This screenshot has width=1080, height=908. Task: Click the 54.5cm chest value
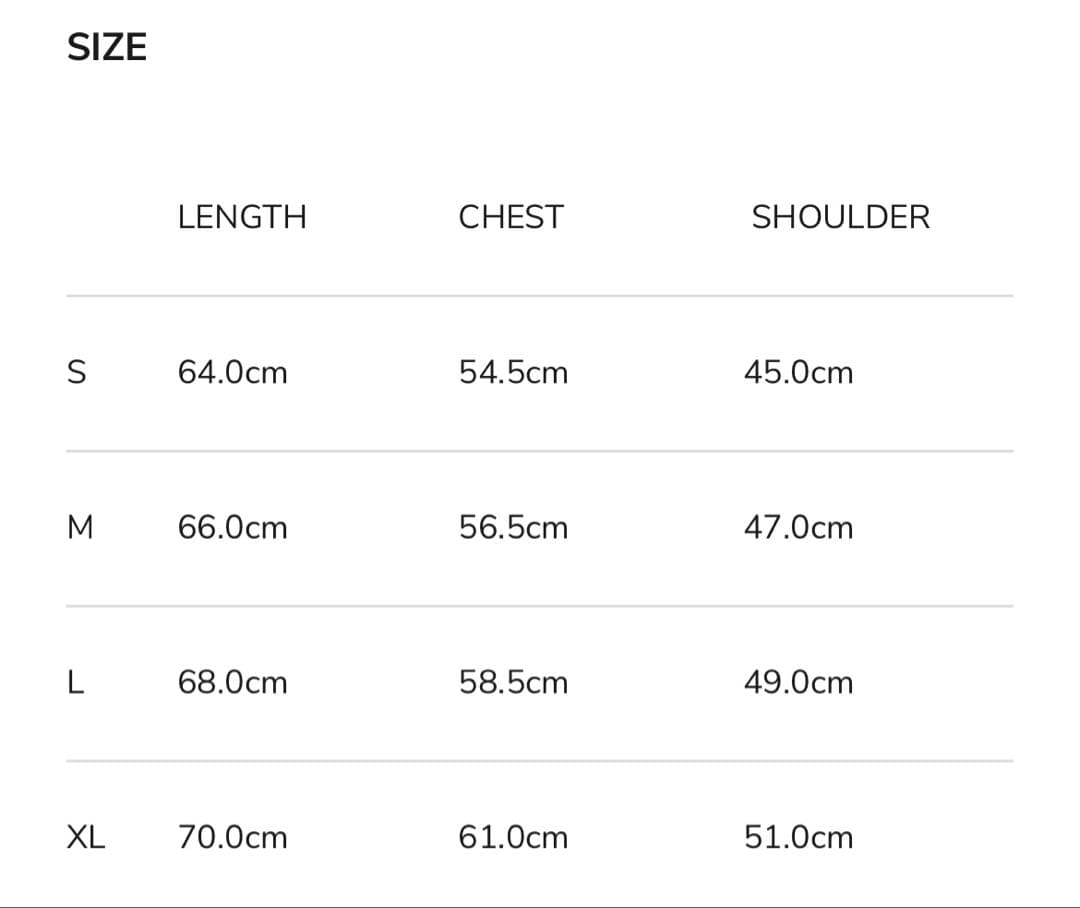point(513,373)
